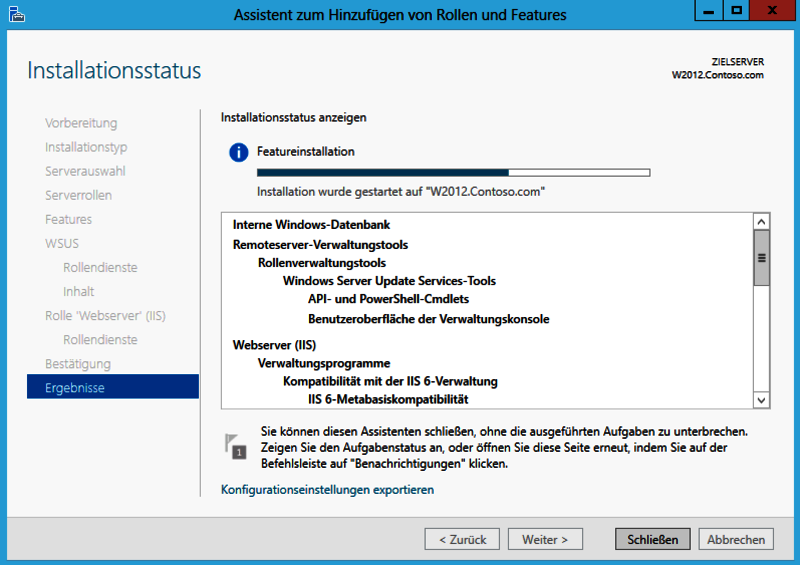Image resolution: width=800 pixels, height=565 pixels.
Task: Click the wizard icon in the title bar
Action: [17, 14]
